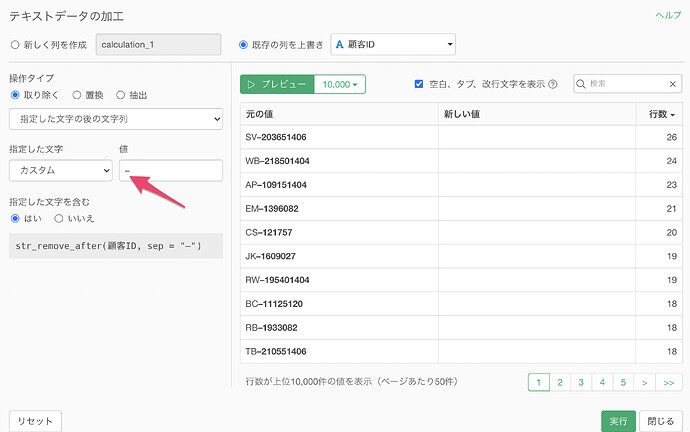Expand 指定した文字の後の文字列 dropdown
Image resolution: width=690 pixels, height=432 pixels.
116,119
